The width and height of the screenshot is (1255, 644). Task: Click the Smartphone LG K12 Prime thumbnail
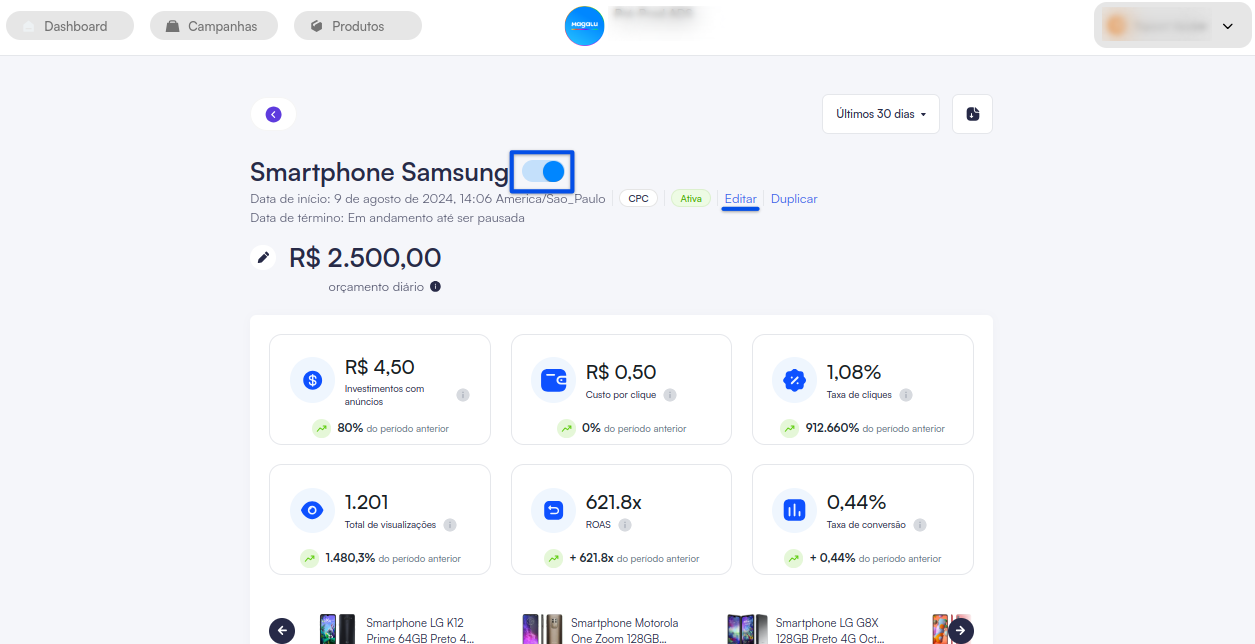(337, 630)
